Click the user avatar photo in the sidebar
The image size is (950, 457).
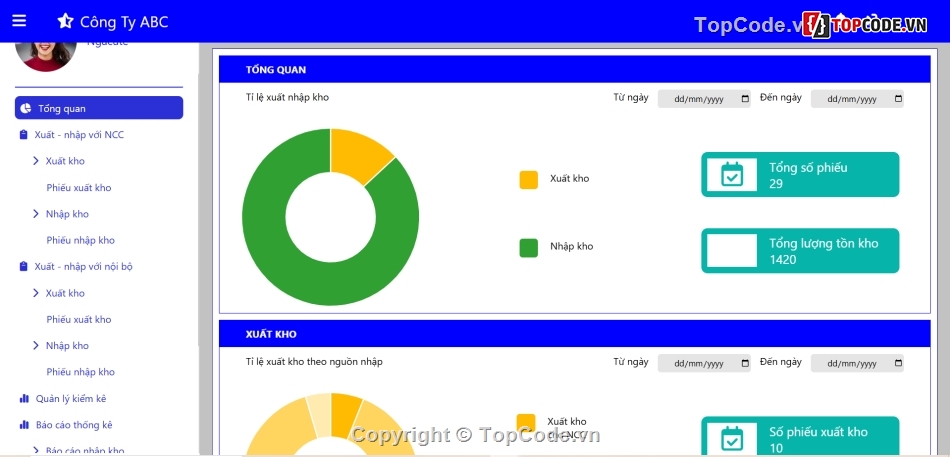click(x=46, y=57)
